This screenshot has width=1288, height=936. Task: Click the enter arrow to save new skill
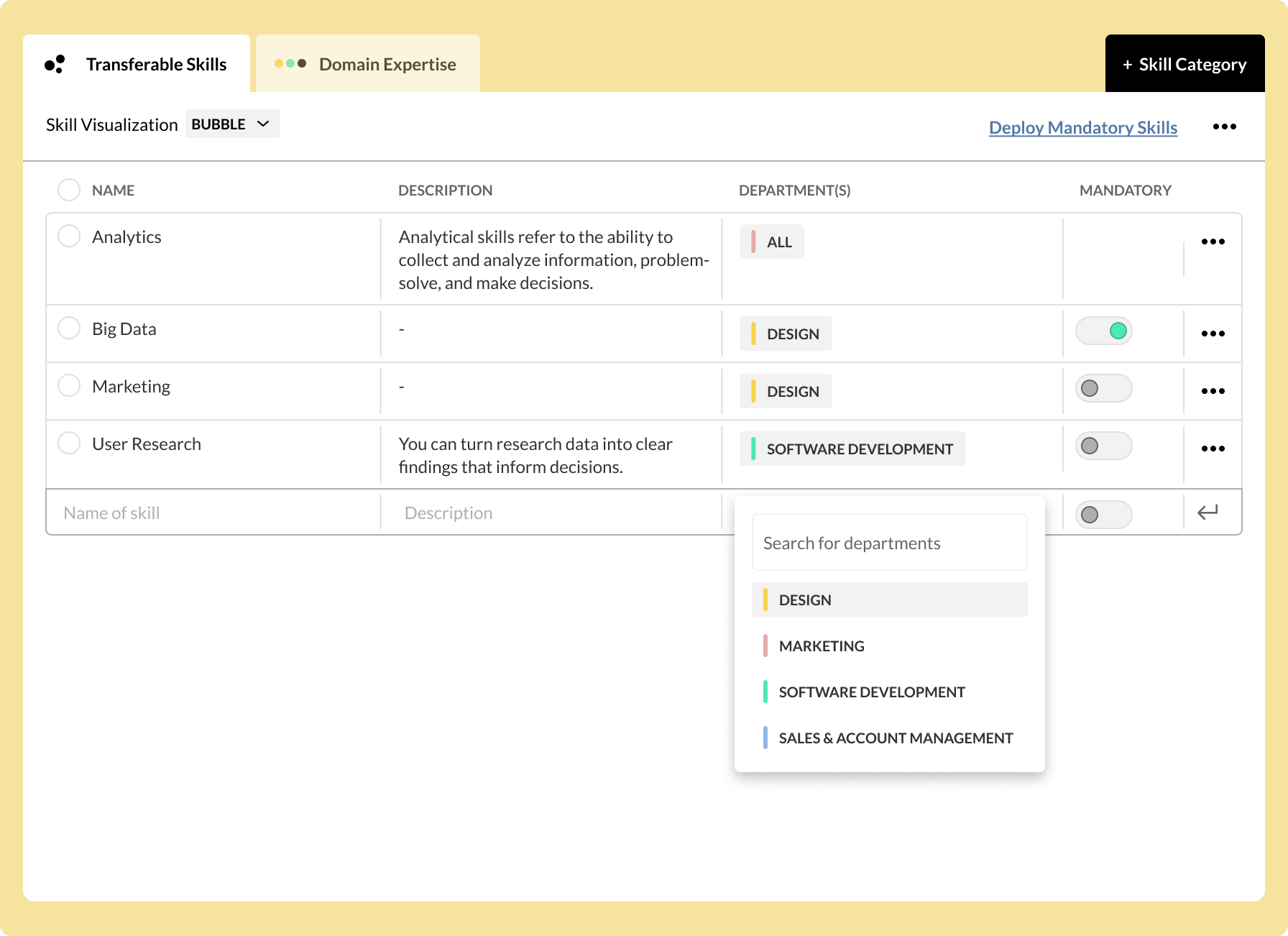(x=1208, y=511)
